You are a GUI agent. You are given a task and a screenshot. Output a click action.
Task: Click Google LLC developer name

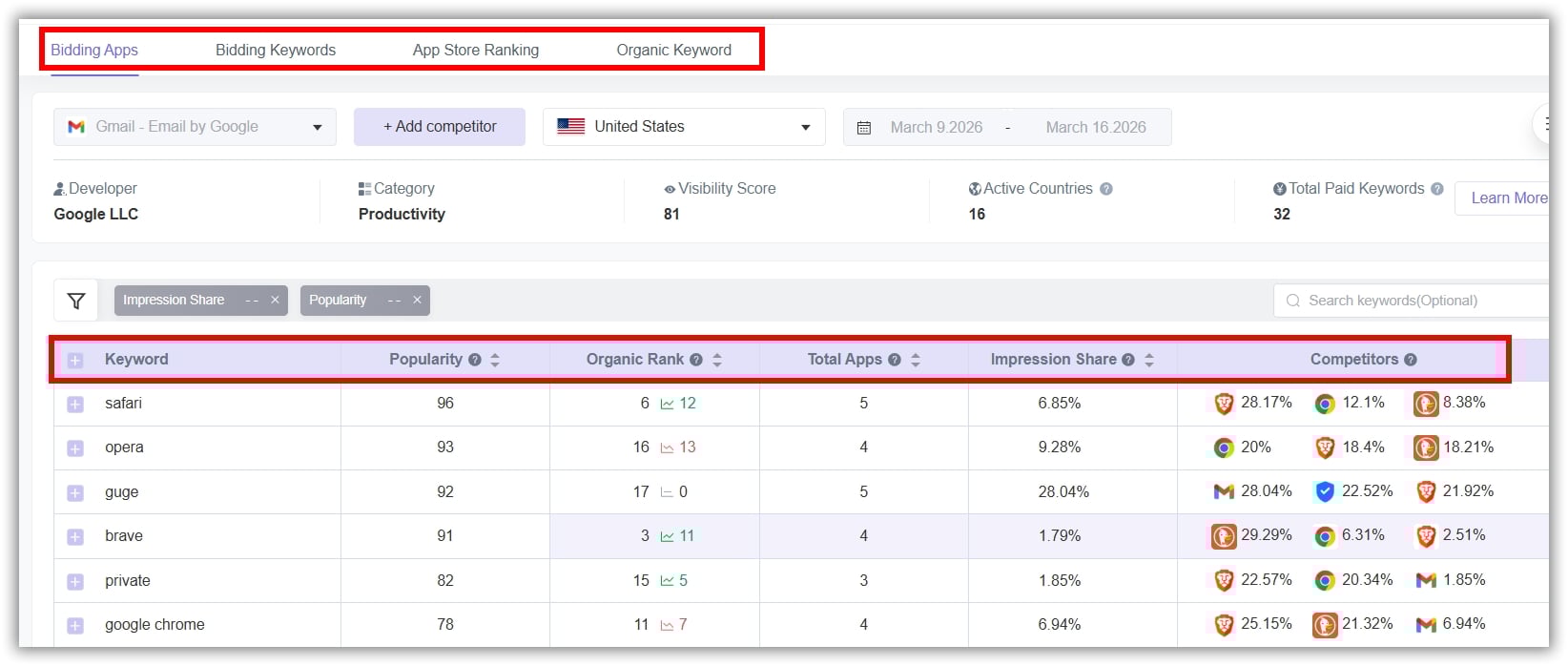(x=95, y=214)
